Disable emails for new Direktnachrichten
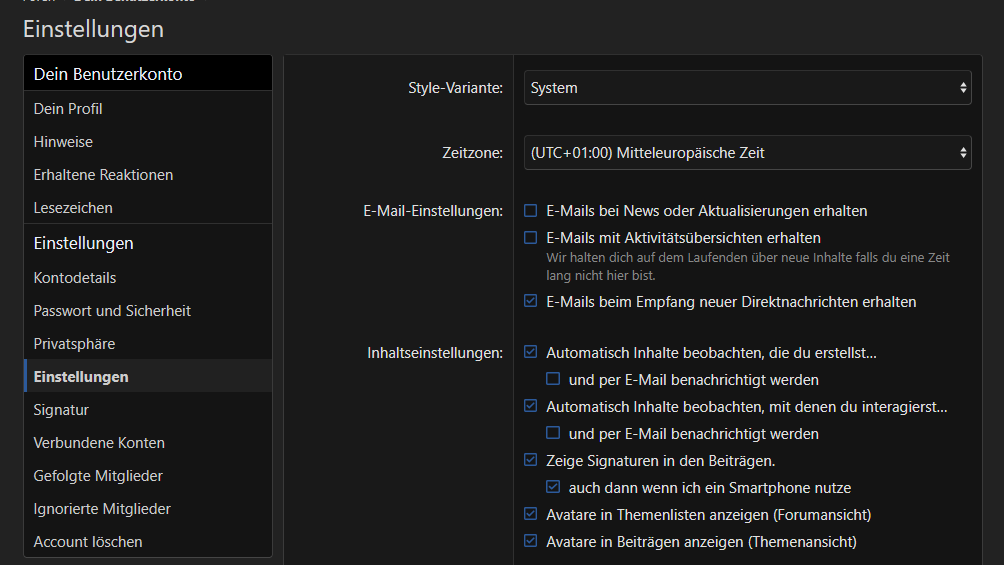This screenshot has width=1004, height=565. click(x=531, y=301)
